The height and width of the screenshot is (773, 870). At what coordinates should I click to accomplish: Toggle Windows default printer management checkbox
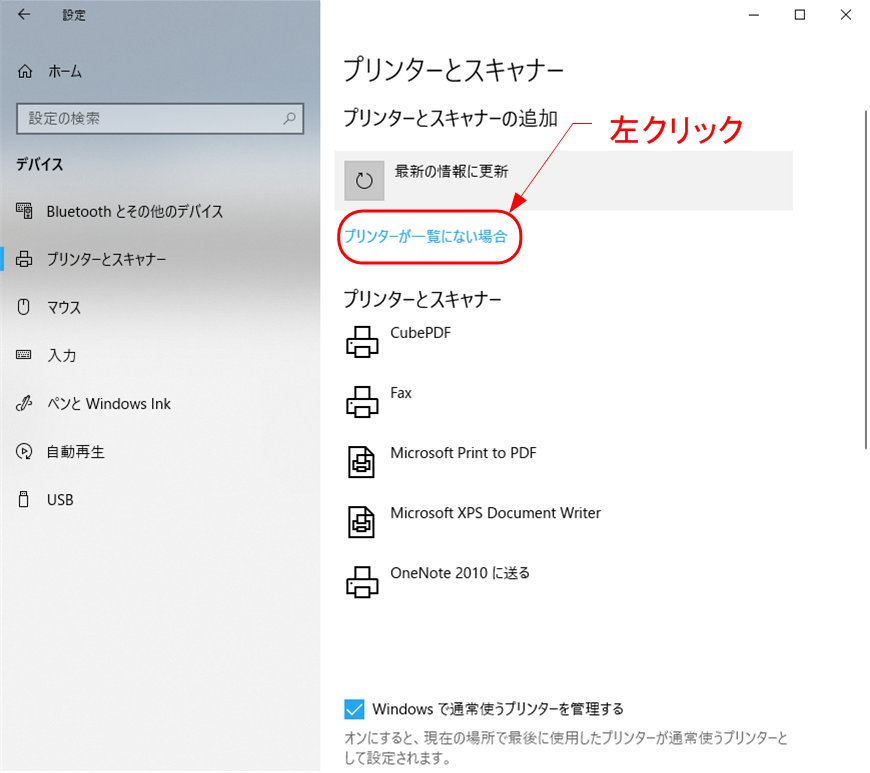[354, 709]
